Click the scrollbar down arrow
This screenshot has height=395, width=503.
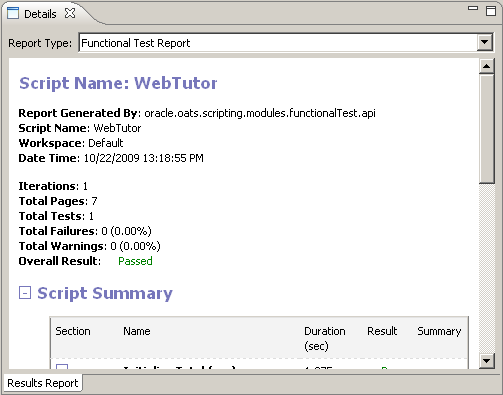click(486, 361)
